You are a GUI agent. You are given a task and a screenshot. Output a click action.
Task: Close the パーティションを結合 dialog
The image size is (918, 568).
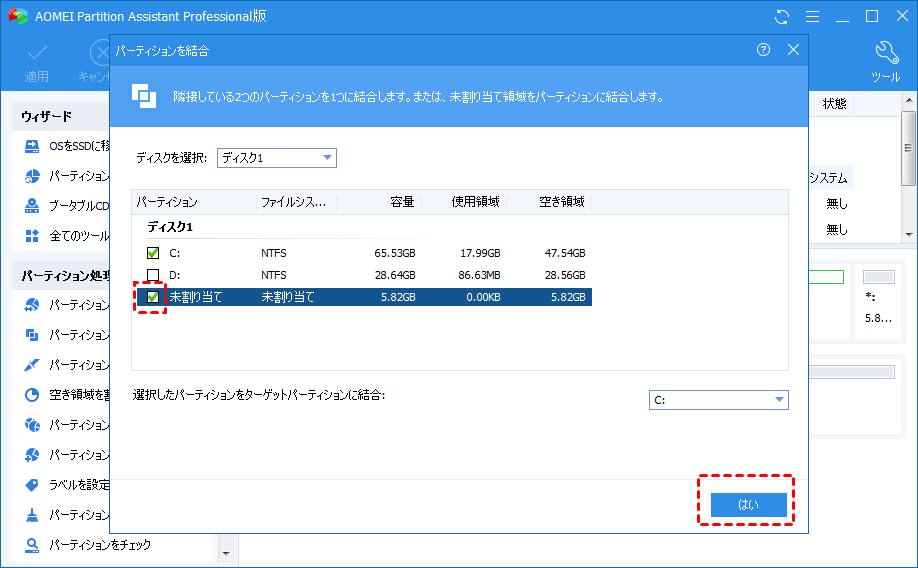[793, 50]
